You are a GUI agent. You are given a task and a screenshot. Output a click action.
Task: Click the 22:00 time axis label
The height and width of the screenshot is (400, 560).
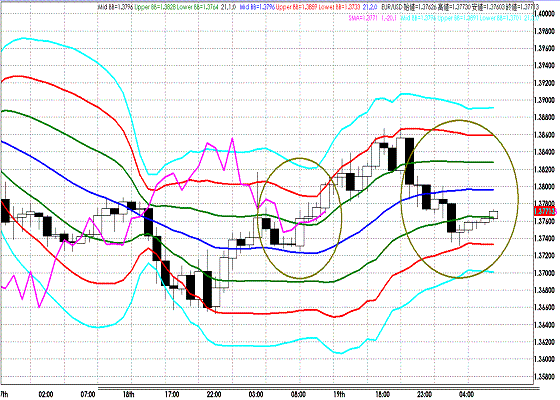coord(214,394)
